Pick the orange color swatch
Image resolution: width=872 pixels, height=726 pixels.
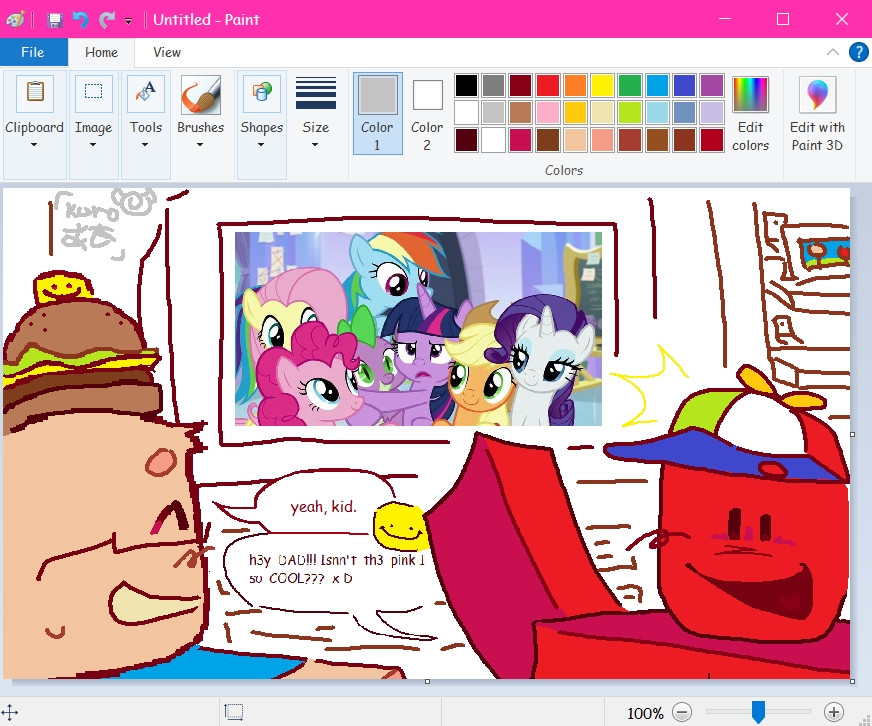click(575, 86)
